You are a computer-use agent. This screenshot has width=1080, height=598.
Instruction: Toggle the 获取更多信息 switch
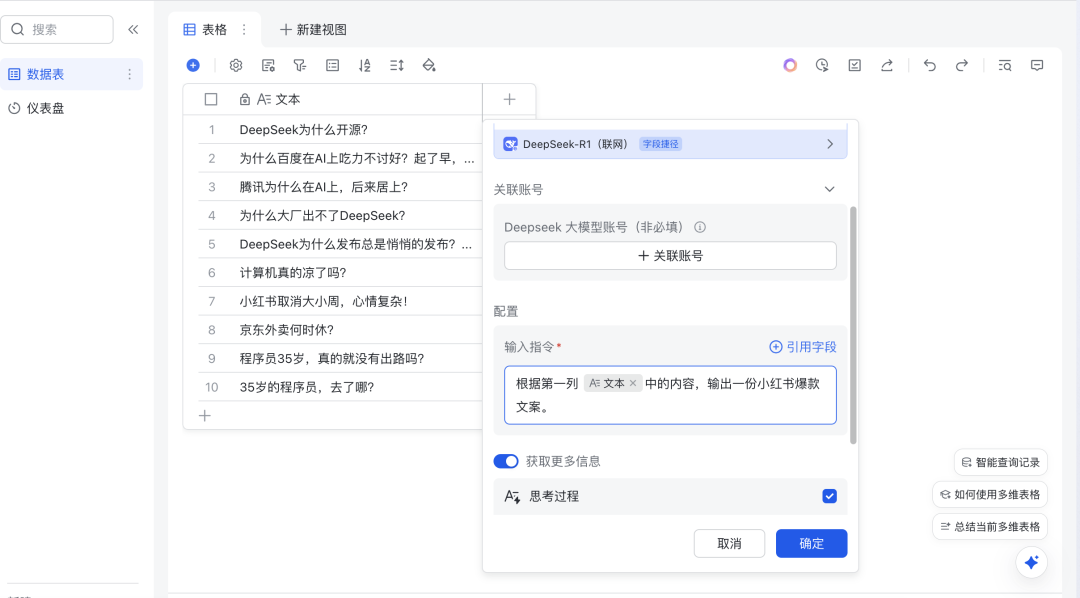[x=506, y=461]
